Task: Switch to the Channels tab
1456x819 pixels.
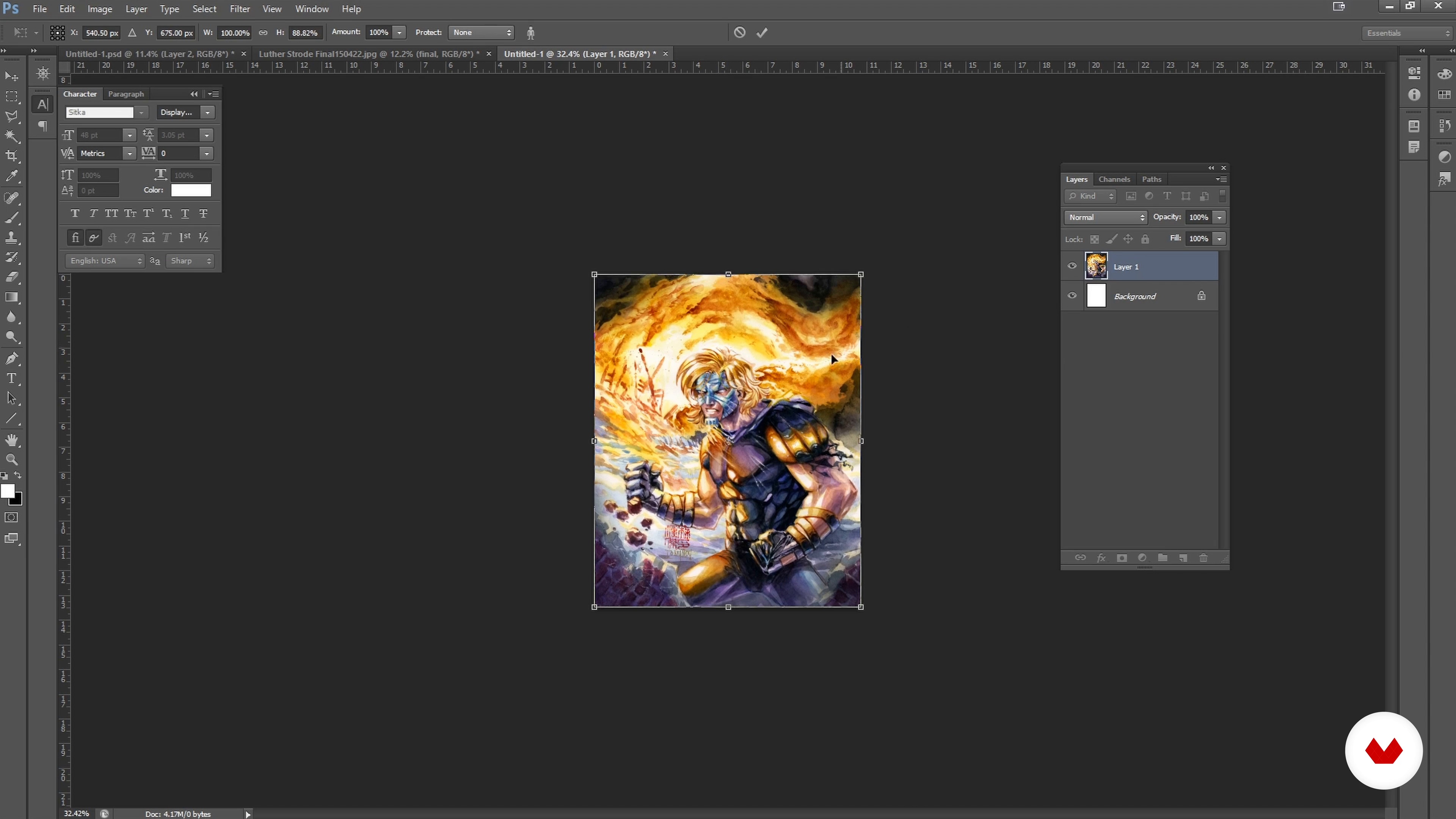Action: [x=1114, y=179]
